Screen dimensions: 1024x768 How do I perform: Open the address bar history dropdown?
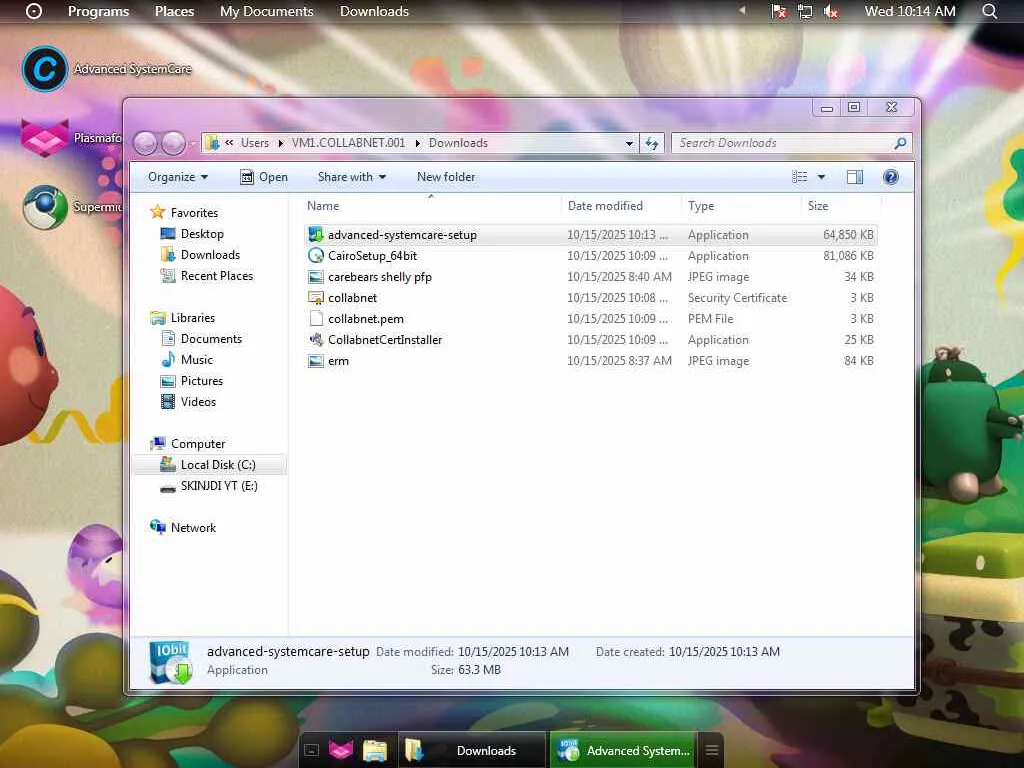[629, 143]
